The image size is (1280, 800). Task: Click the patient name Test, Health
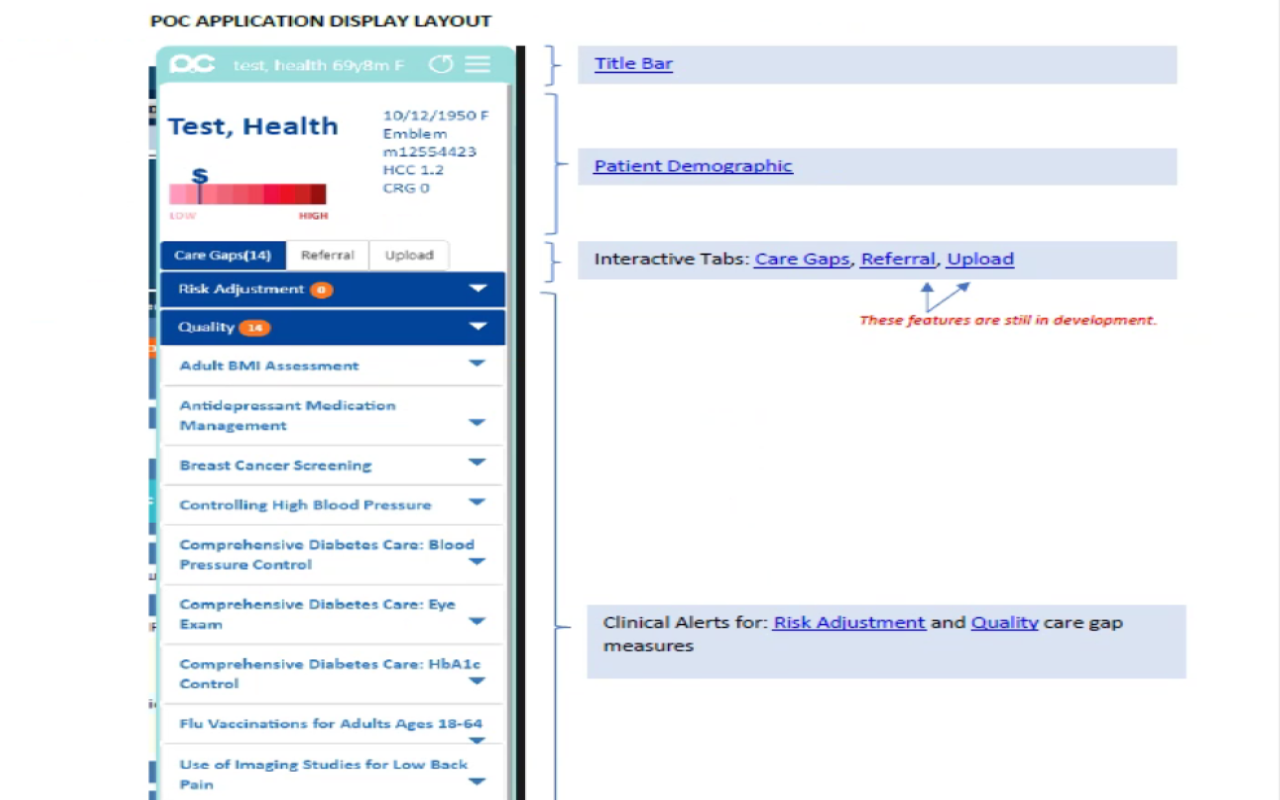pyautogui.click(x=253, y=126)
